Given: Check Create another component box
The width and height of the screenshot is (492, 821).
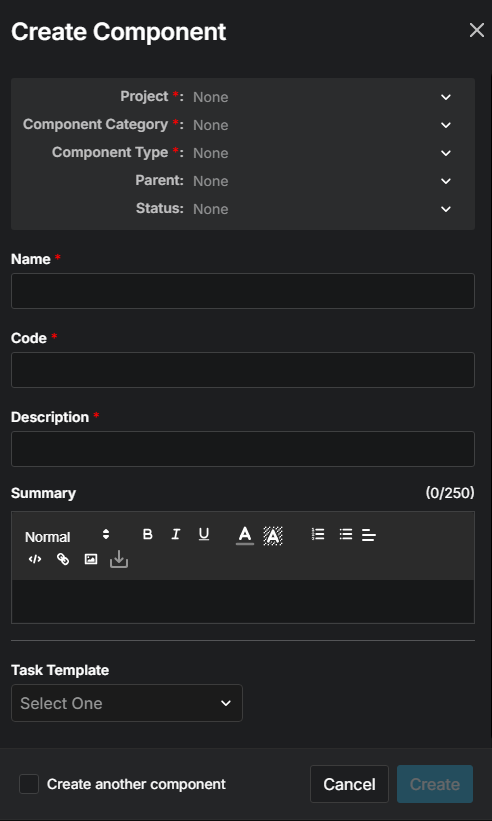Looking at the screenshot, I should tap(29, 784).
